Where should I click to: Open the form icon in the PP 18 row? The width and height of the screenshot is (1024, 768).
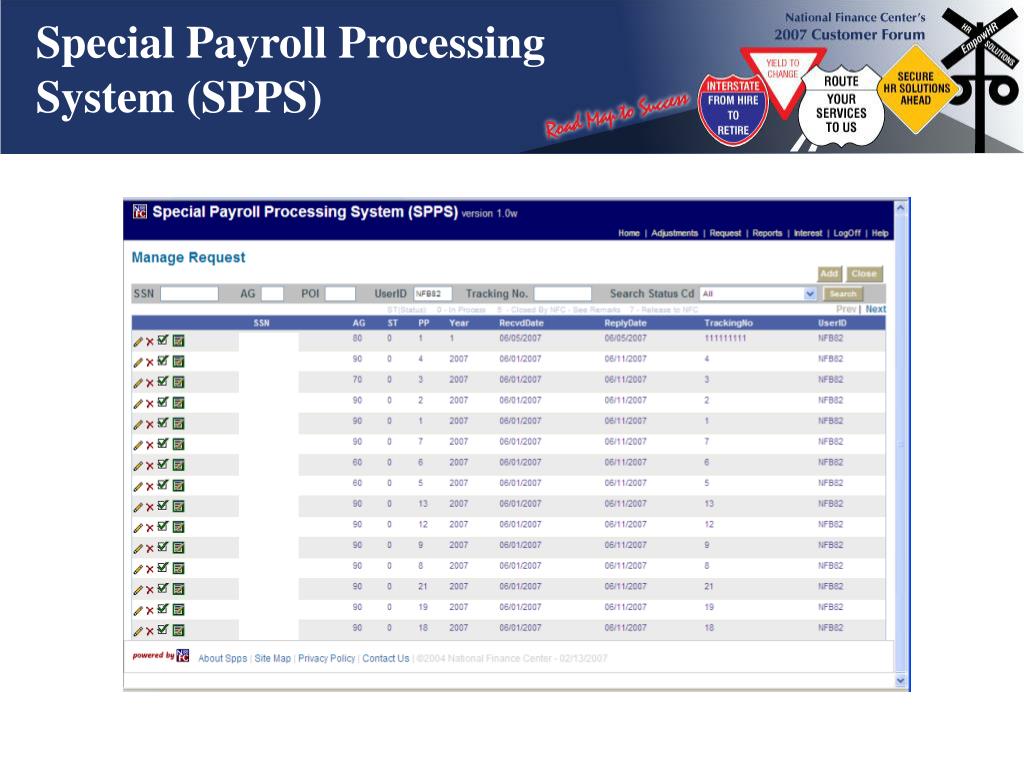(x=178, y=630)
